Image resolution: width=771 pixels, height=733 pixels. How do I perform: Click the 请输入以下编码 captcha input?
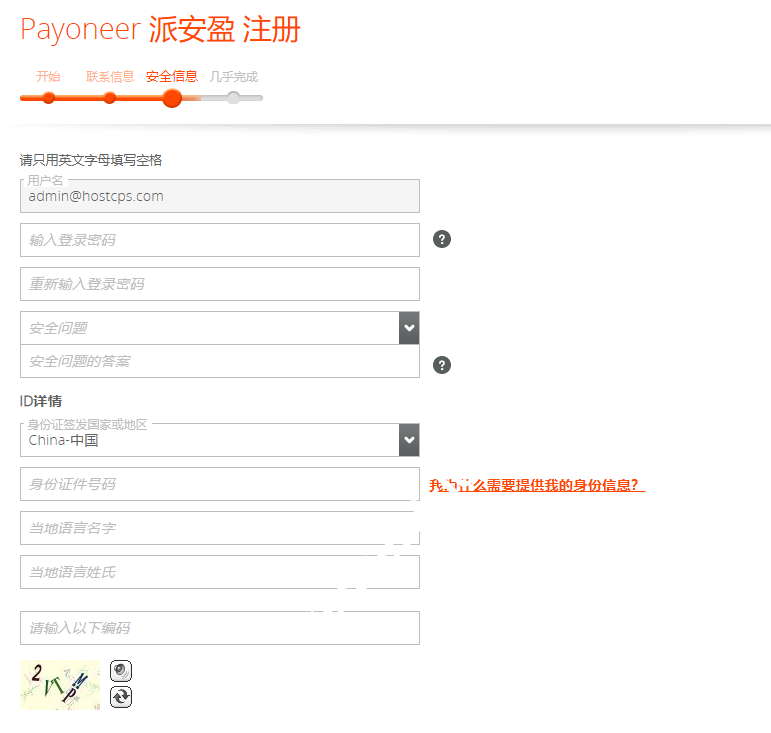tap(219, 628)
